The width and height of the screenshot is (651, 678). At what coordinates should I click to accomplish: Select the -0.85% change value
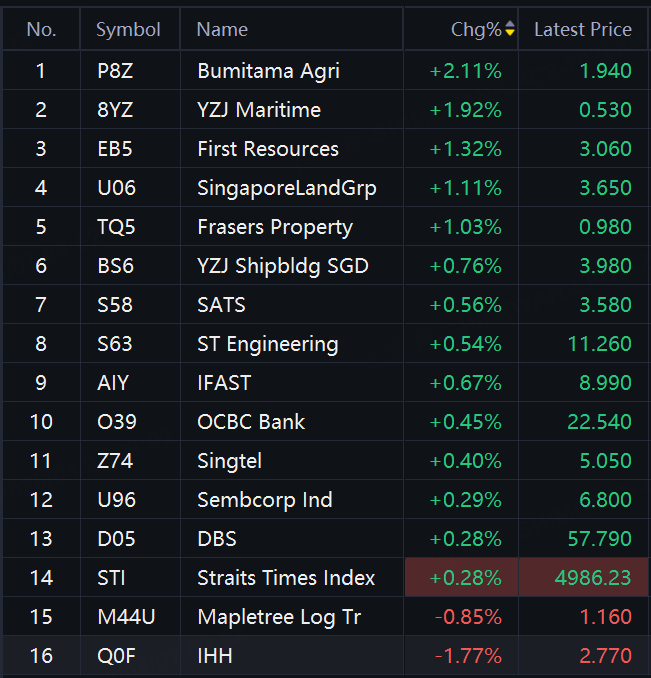(x=469, y=617)
